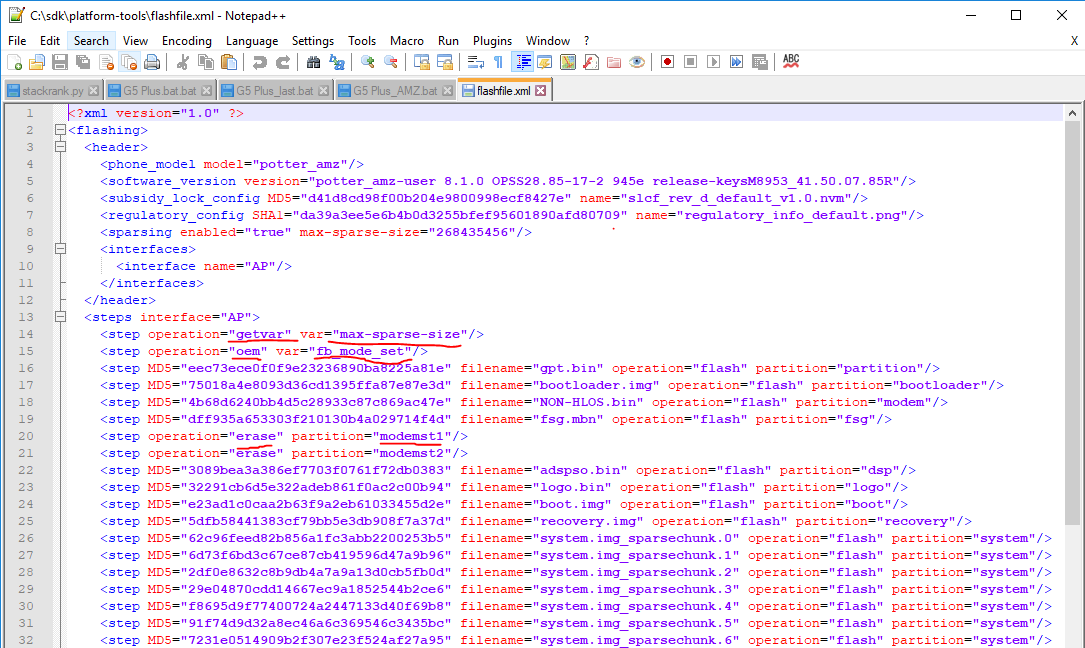1085x648 pixels.
Task: Collapse the header fold on line 3
Action: pos(60,147)
